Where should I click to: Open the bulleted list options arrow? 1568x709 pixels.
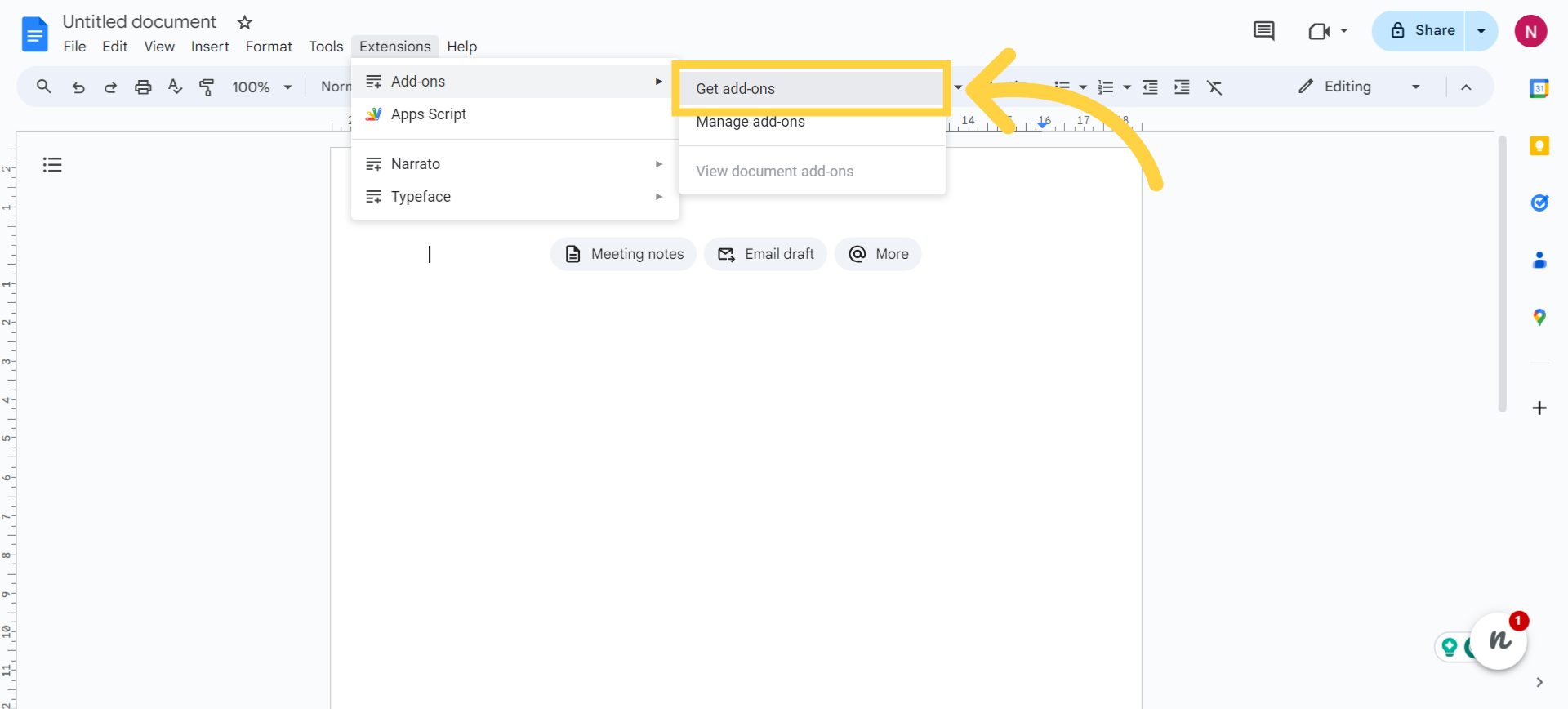coord(1083,87)
